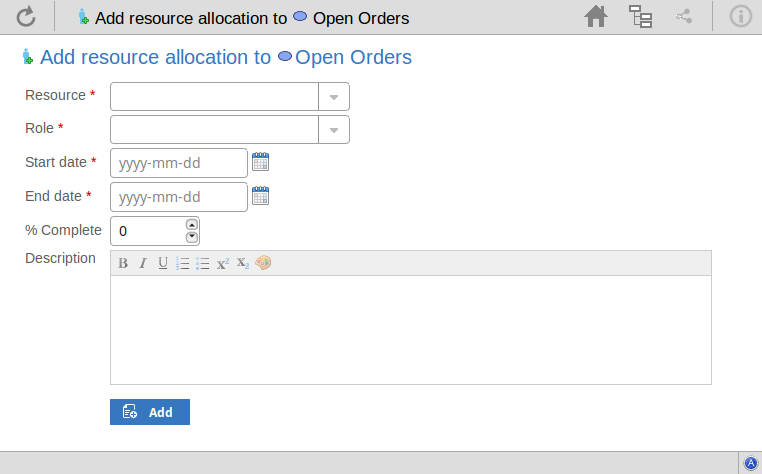Toggle underline formatting in Description editor
762x474 pixels.
click(x=163, y=263)
